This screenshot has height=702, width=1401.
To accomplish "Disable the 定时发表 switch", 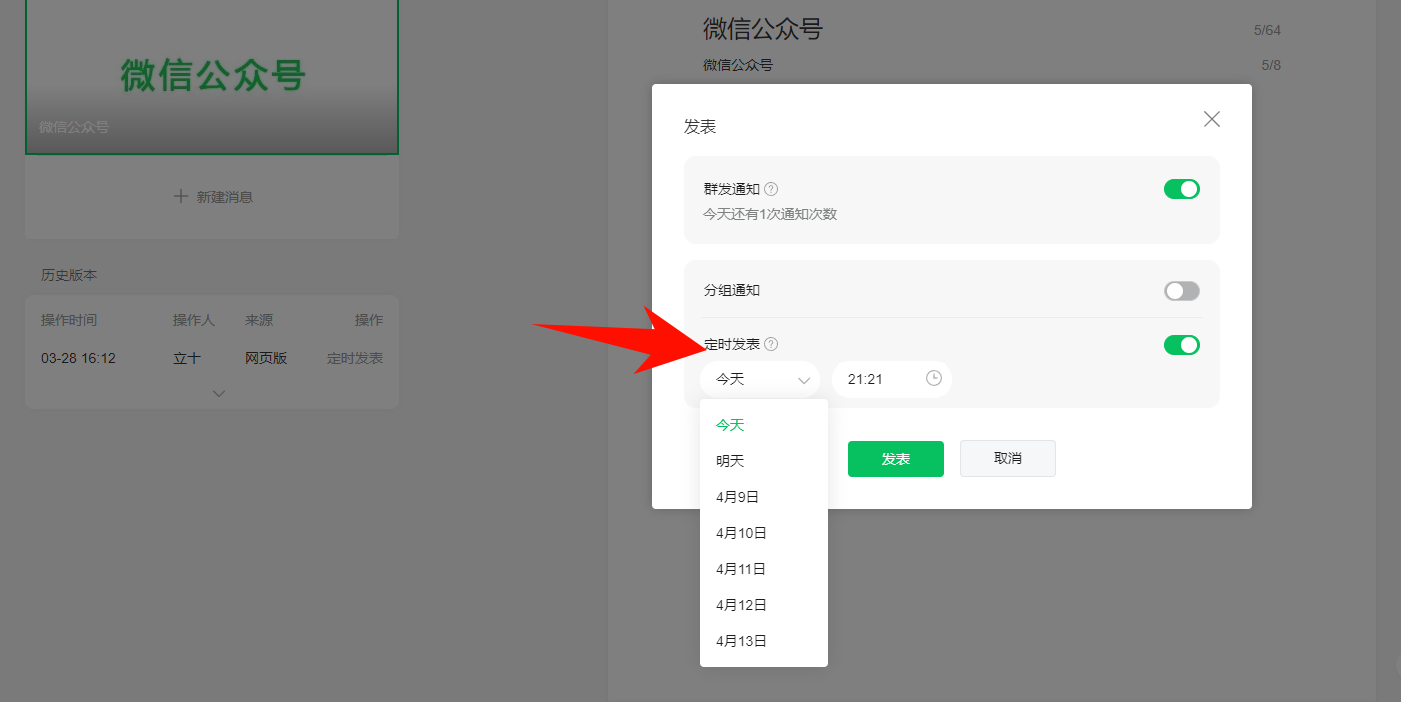I will coord(1182,345).
